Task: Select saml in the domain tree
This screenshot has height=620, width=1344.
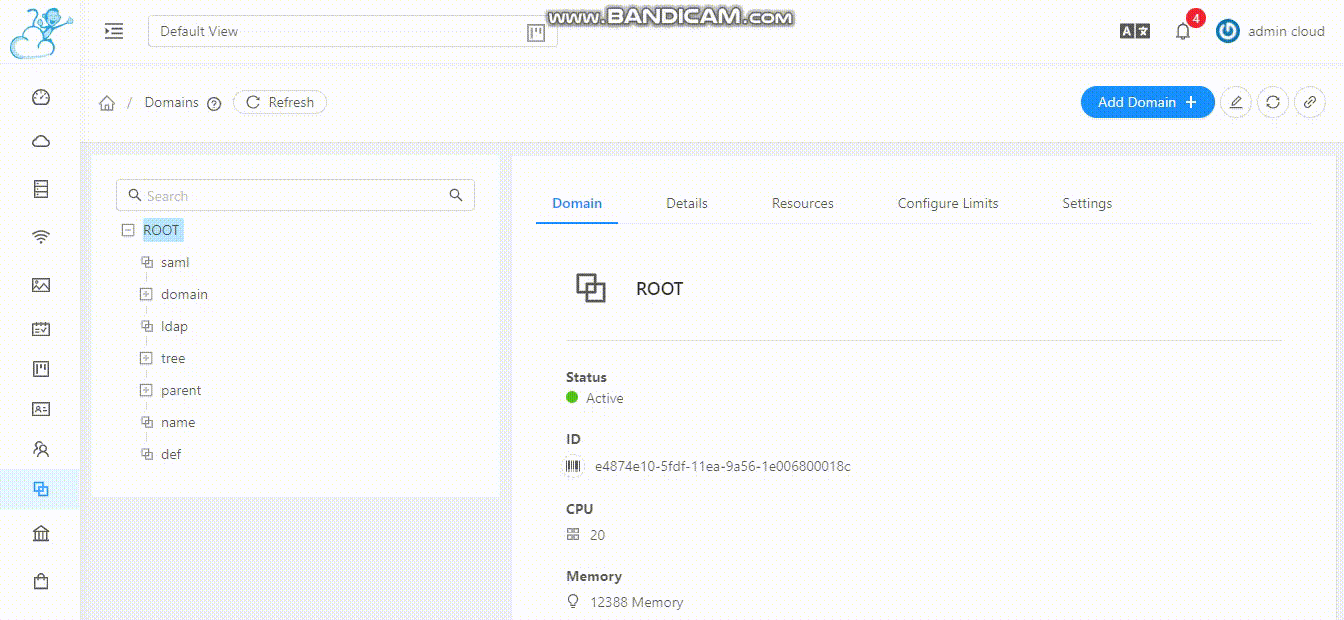Action: point(175,262)
